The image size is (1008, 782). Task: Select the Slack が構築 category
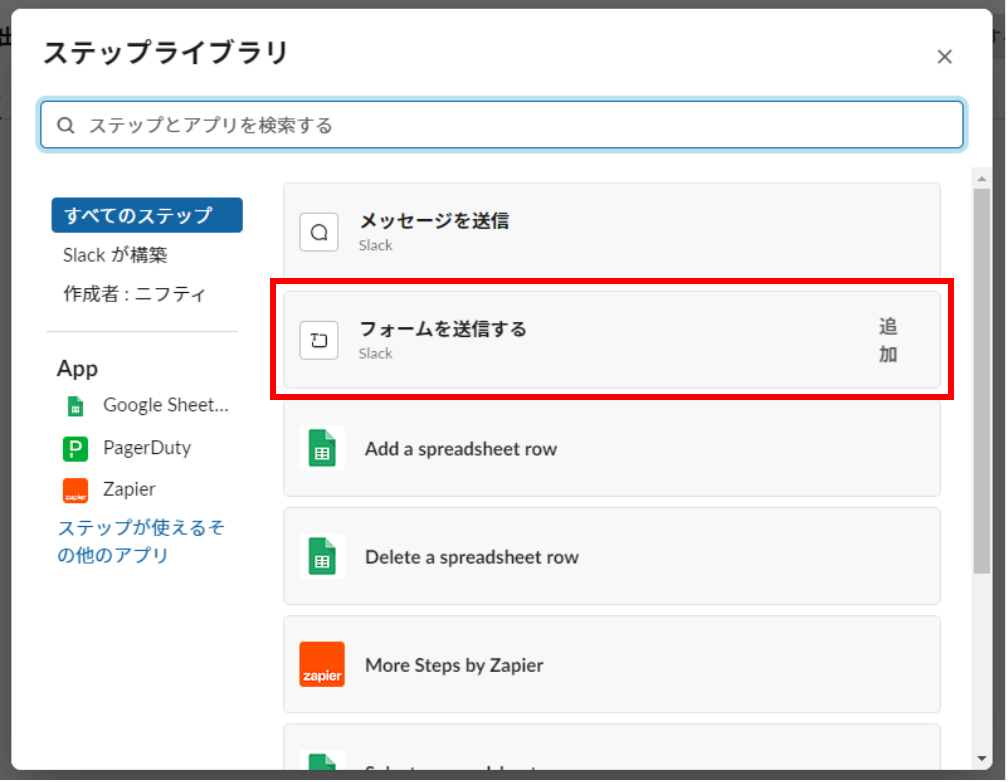click(115, 255)
